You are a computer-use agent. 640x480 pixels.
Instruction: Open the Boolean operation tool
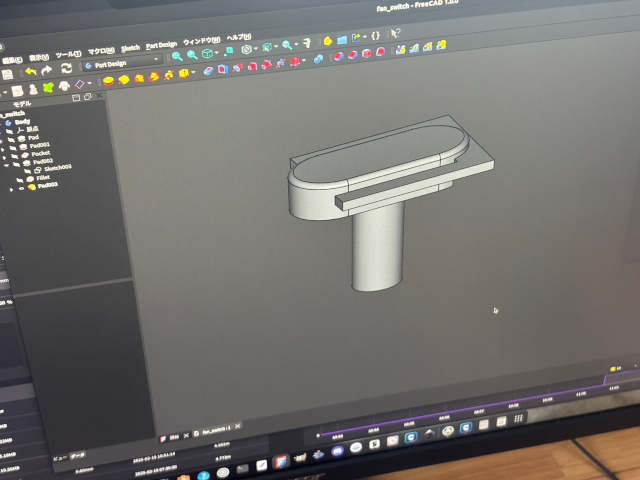click(318, 59)
